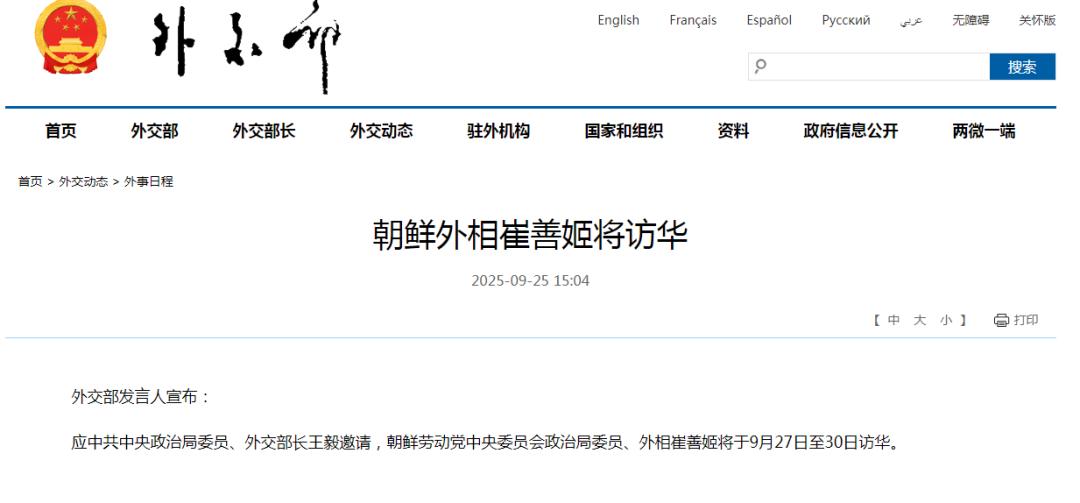
Task: Click the 打印 print link
Action: [x=1026, y=320]
